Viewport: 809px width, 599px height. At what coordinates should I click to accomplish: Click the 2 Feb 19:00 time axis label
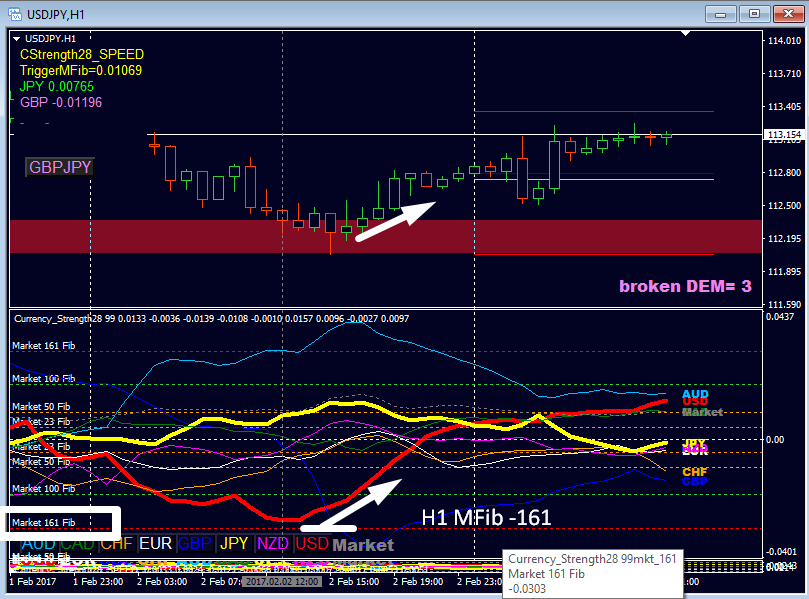pyautogui.click(x=418, y=581)
